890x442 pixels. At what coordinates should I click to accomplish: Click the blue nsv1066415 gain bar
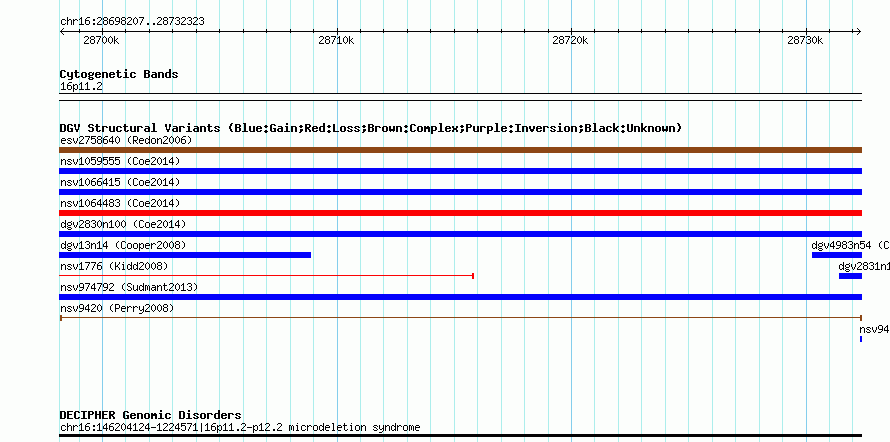pyautogui.click(x=460, y=192)
